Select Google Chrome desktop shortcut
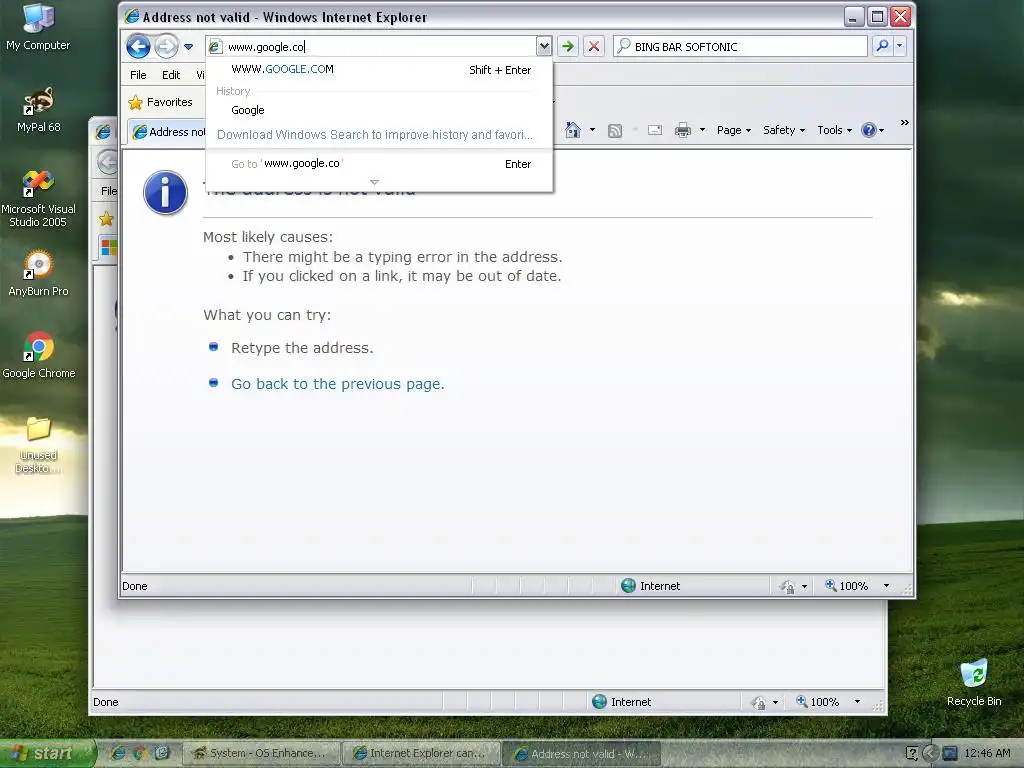This screenshot has height=768, width=1024. 39,356
